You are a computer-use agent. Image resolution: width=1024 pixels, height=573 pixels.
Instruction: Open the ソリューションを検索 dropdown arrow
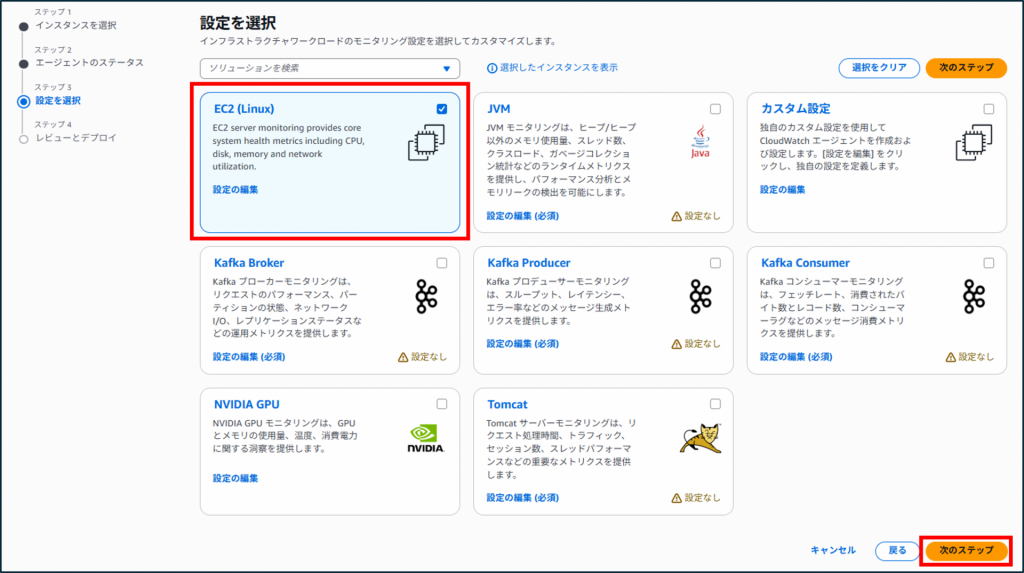point(447,69)
